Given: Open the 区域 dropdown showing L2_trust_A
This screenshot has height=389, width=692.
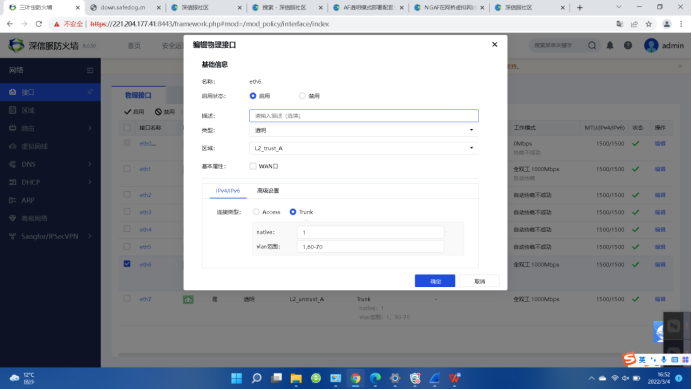Looking at the screenshot, I should pyautogui.click(x=364, y=148).
